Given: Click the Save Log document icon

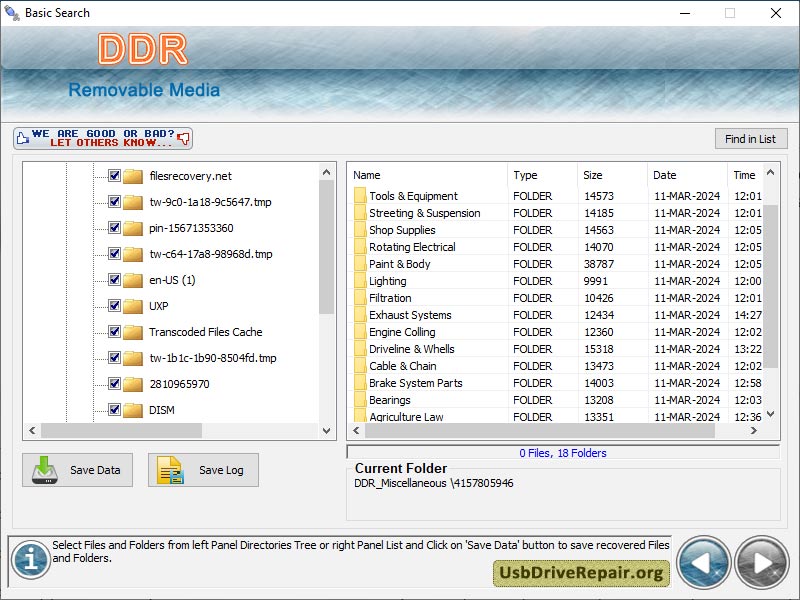Looking at the screenshot, I should 170,470.
